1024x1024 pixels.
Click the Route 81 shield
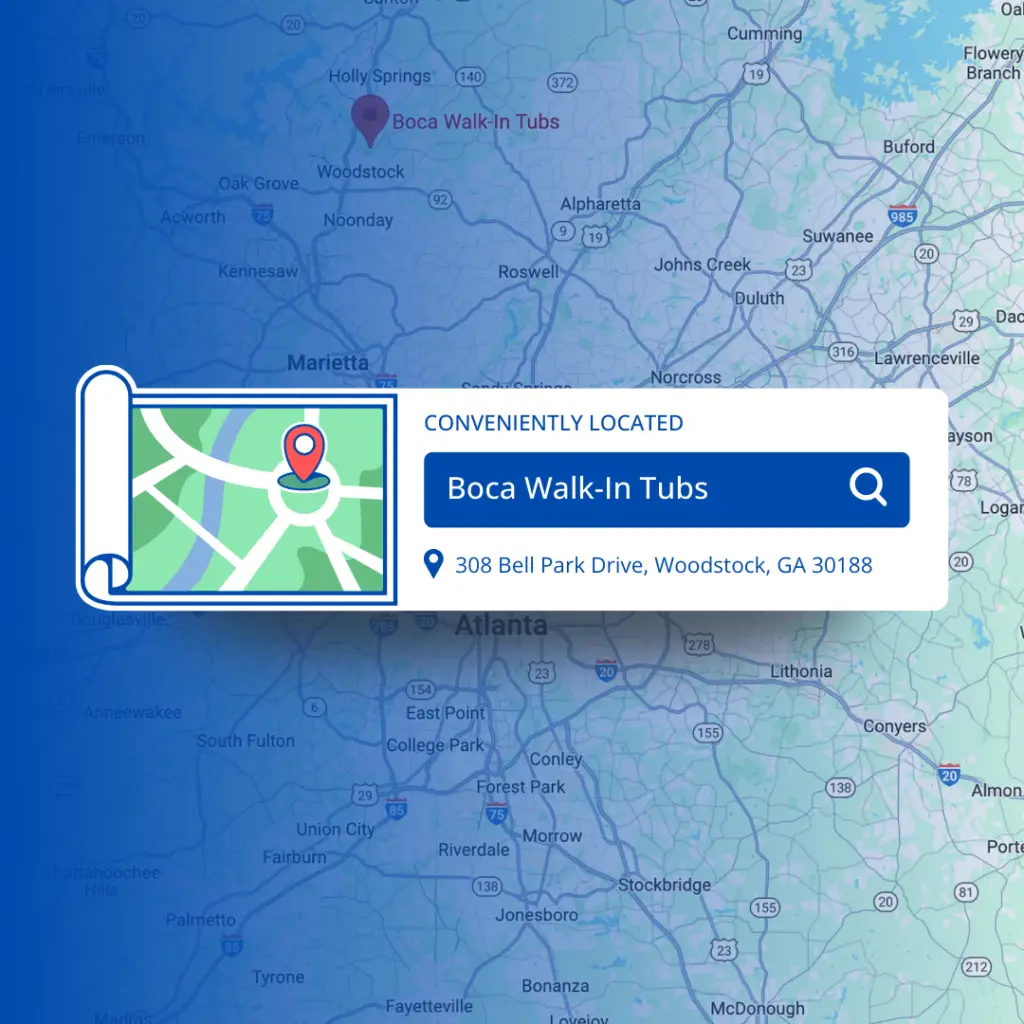[x=966, y=892]
